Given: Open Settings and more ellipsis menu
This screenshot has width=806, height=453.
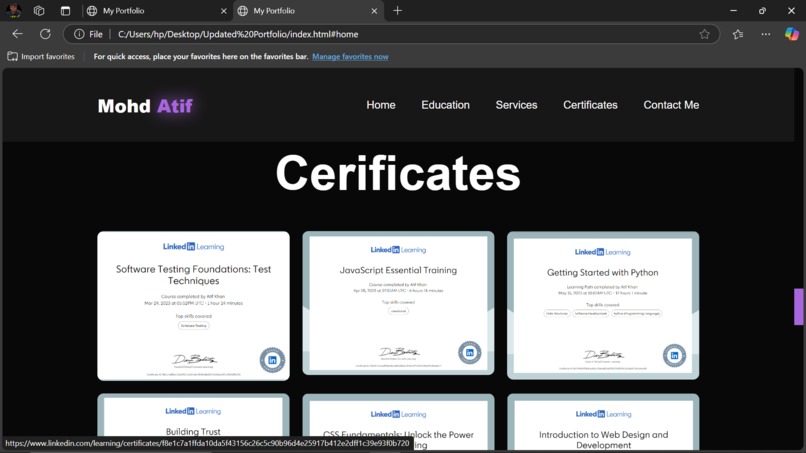Looking at the screenshot, I should (766, 34).
